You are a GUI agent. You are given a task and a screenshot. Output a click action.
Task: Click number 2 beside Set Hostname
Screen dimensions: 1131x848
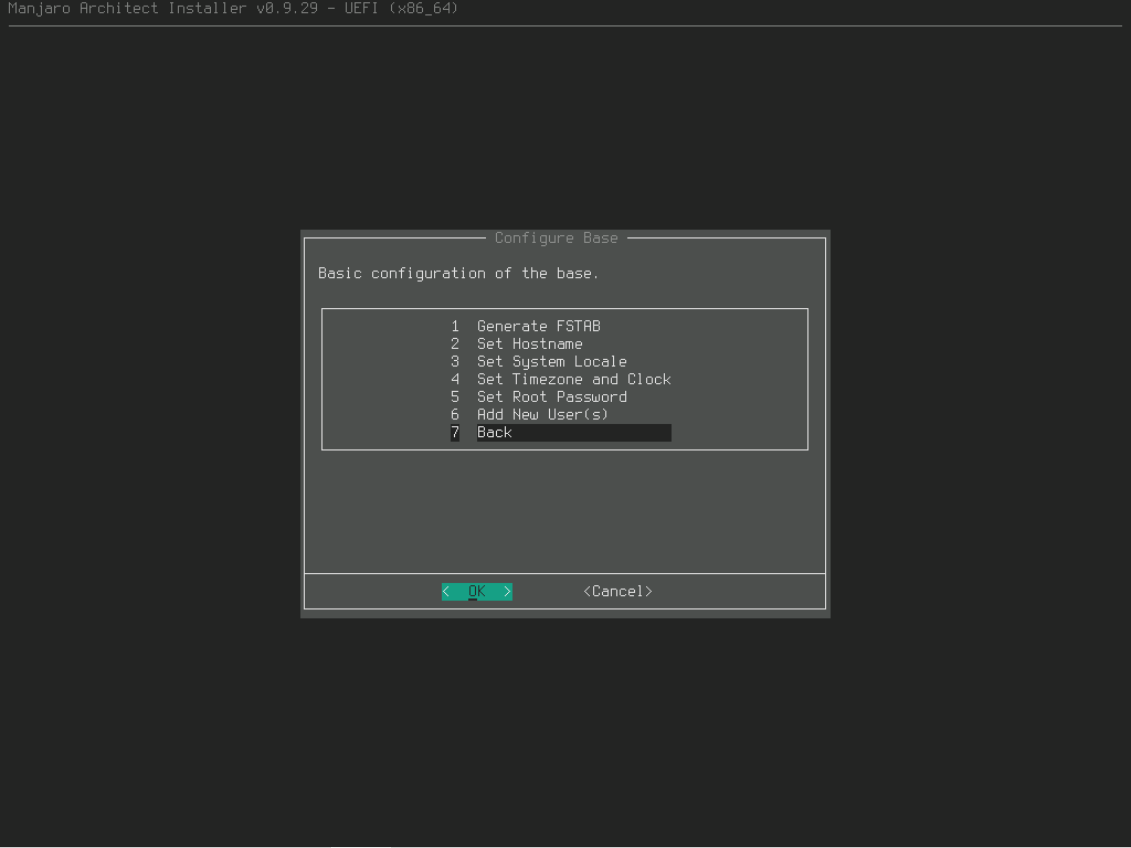[455, 344]
